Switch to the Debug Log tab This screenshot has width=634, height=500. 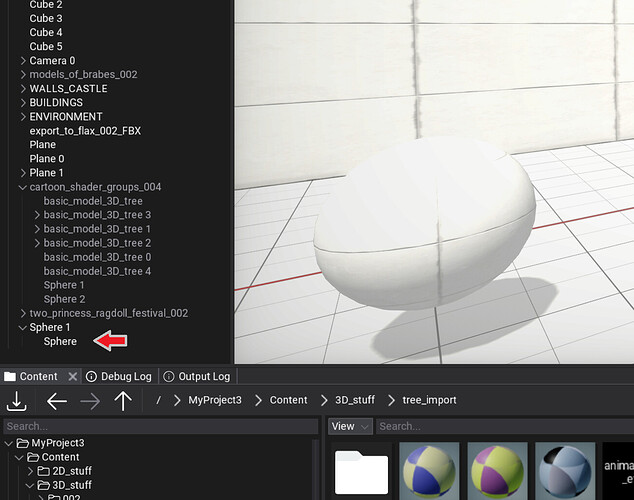118,377
